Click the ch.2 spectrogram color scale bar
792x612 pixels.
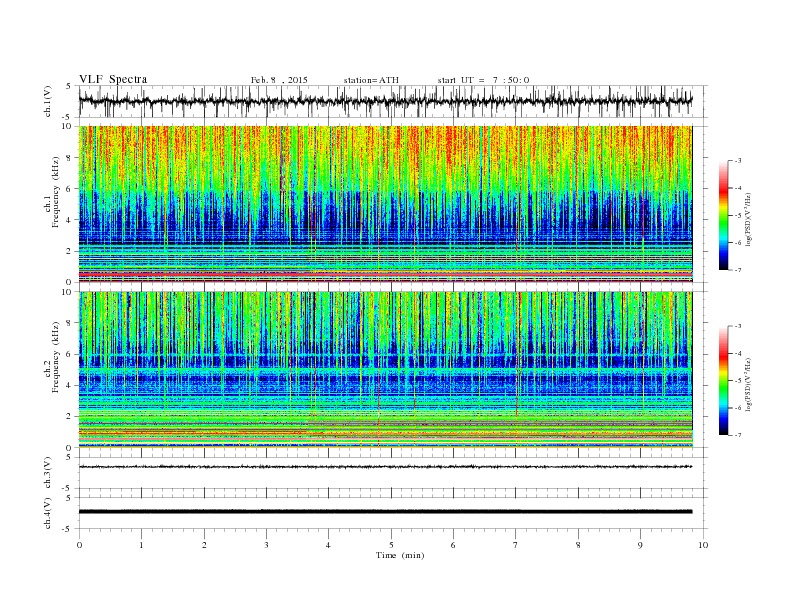pos(723,380)
